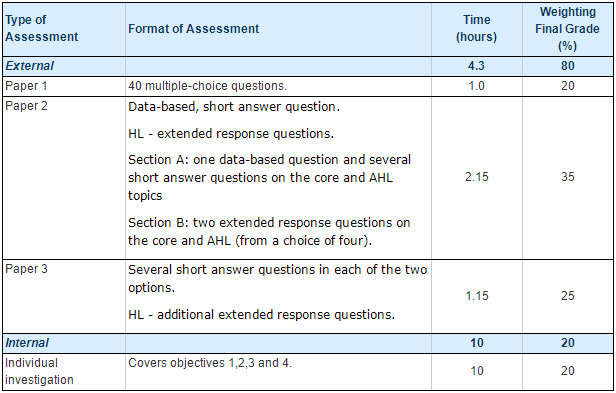The height and width of the screenshot is (393, 616).
Task: Click the 'Internal' row label
Action: pyautogui.click(x=27, y=343)
